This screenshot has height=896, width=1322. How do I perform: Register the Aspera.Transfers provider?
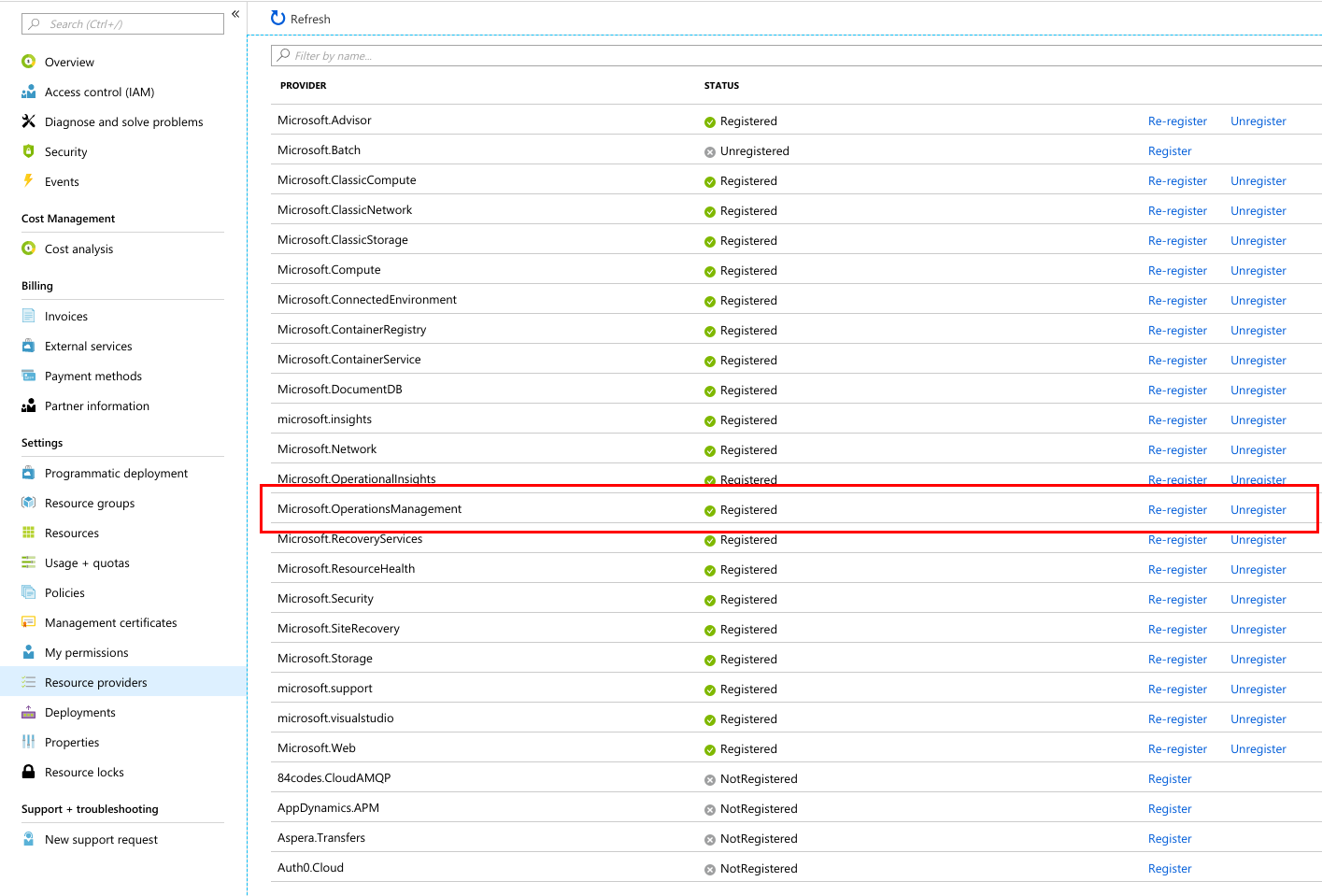(1170, 839)
